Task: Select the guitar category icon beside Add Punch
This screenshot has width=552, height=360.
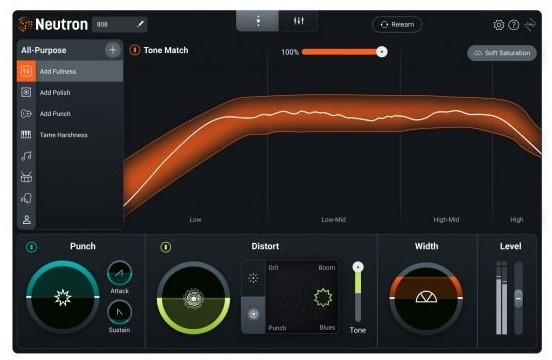Action: [x=26, y=114]
